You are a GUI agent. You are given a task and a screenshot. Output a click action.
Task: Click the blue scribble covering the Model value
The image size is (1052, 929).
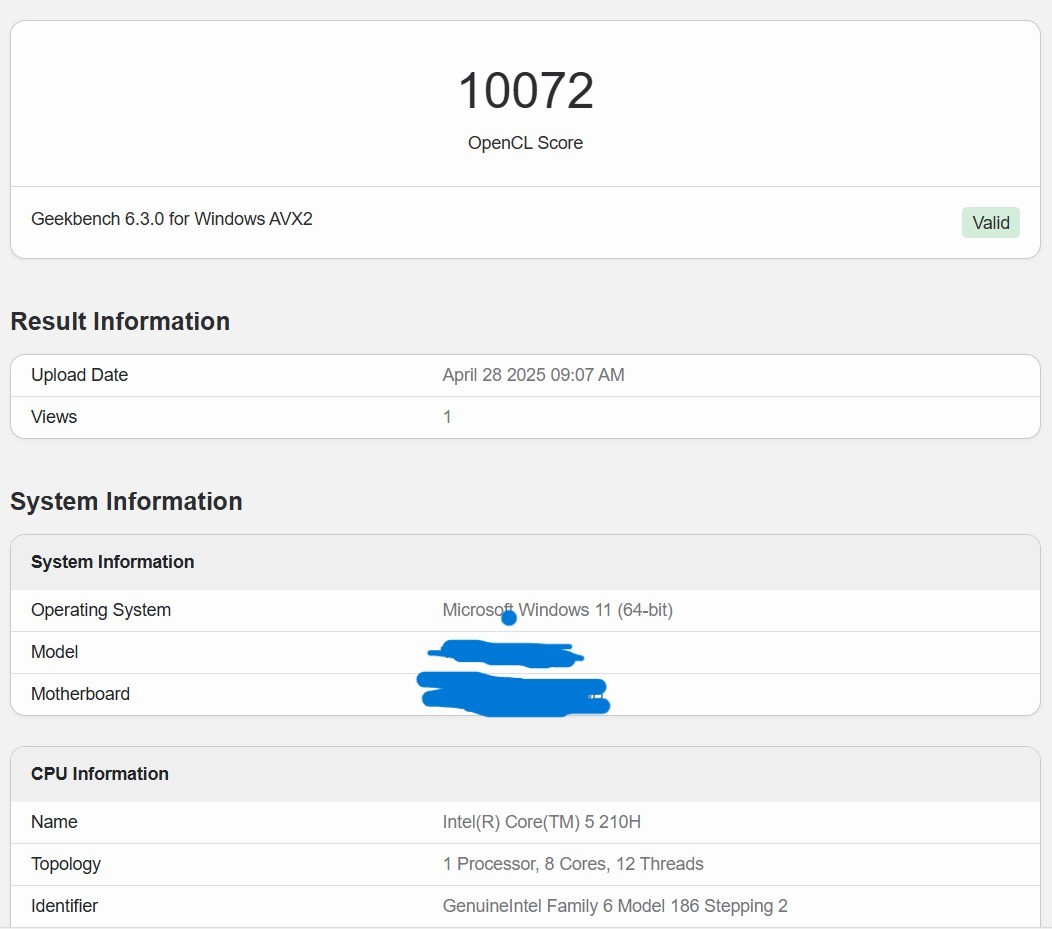(x=505, y=654)
